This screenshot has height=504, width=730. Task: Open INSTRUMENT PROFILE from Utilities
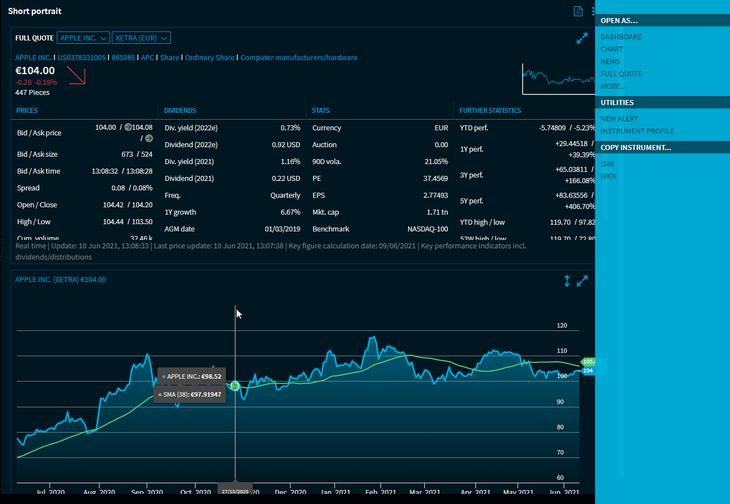pyautogui.click(x=637, y=131)
